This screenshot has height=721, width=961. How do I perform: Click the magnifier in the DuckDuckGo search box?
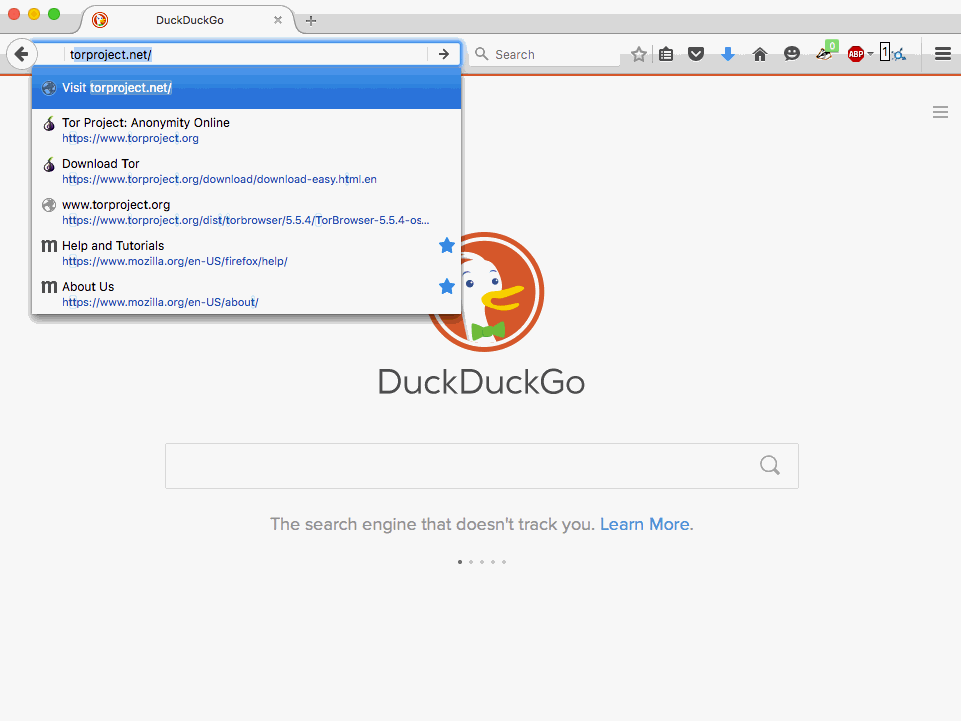pos(770,466)
